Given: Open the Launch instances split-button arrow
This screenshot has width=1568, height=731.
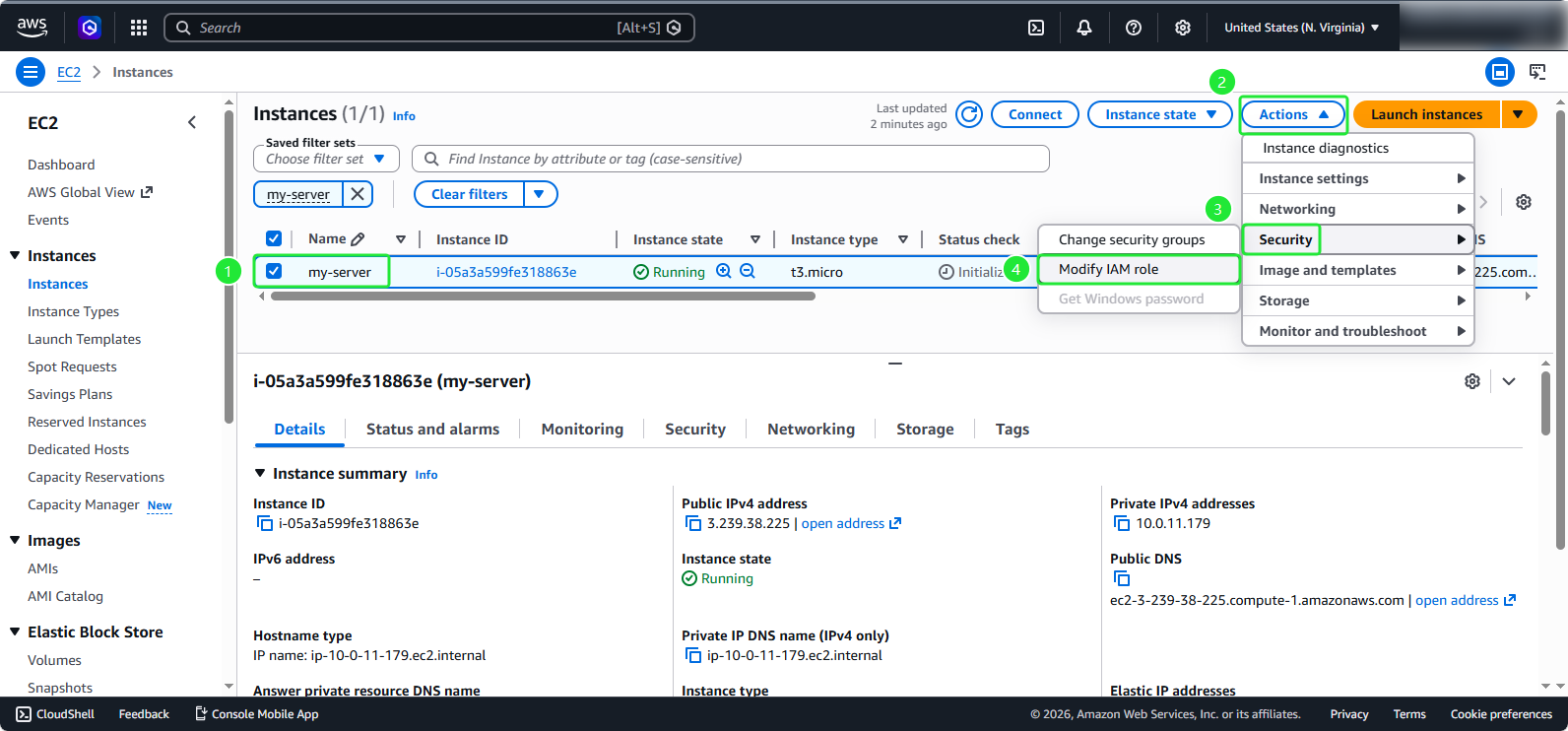Looking at the screenshot, I should 1519,114.
